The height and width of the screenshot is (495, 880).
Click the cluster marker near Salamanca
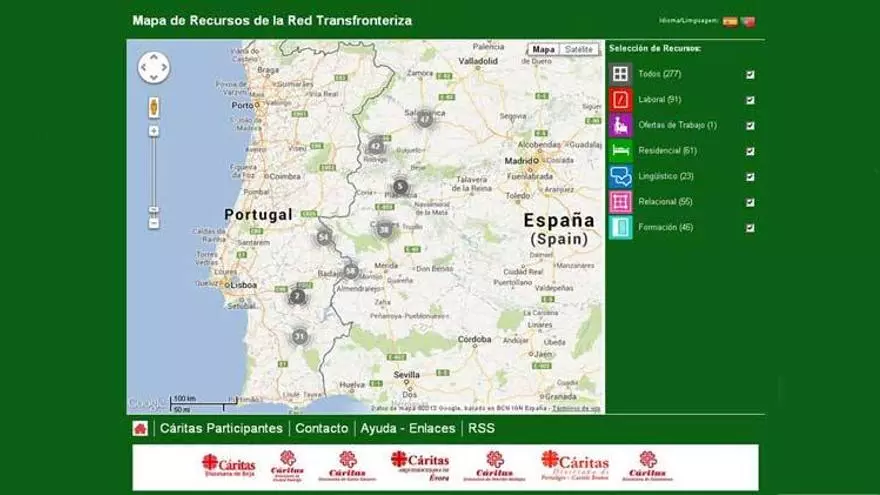click(425, 119)
